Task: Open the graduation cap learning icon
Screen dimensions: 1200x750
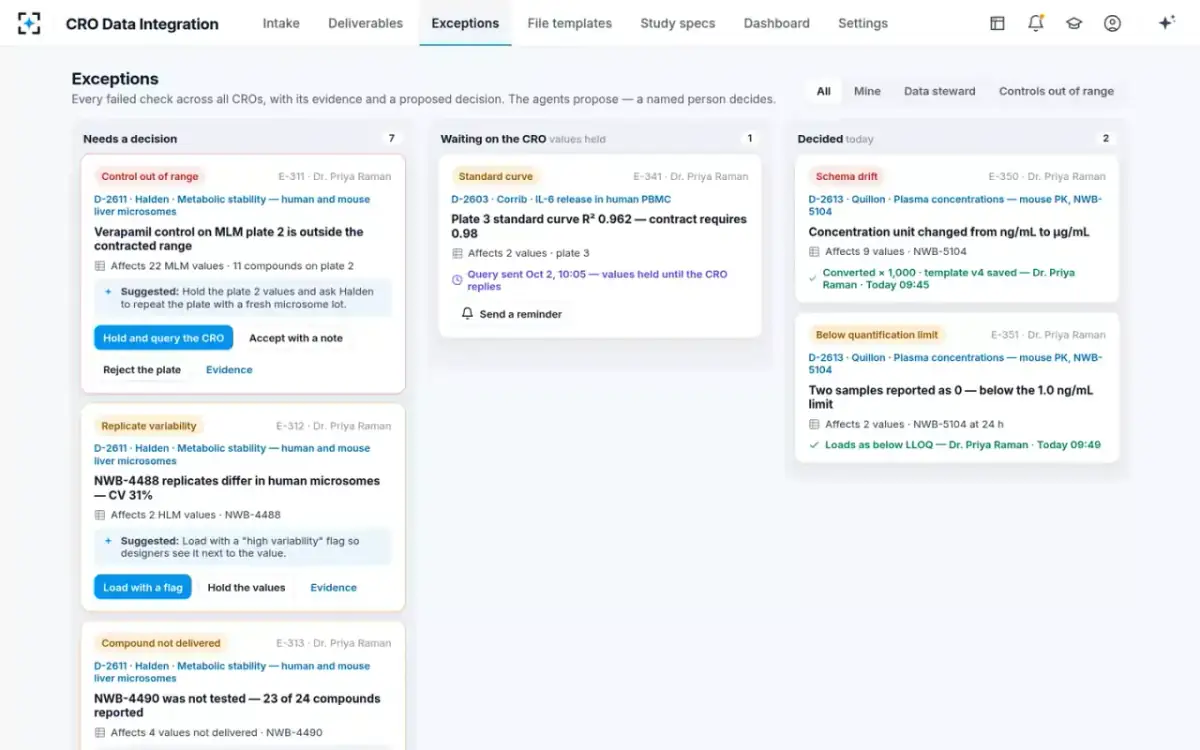Action: click(1074, 23)
